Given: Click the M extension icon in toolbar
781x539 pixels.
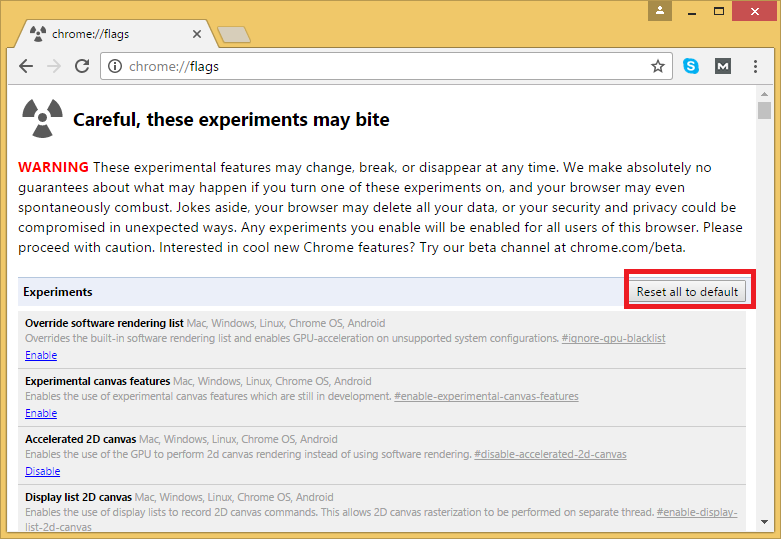Looking at the screenshot, I should coord(723,67).
